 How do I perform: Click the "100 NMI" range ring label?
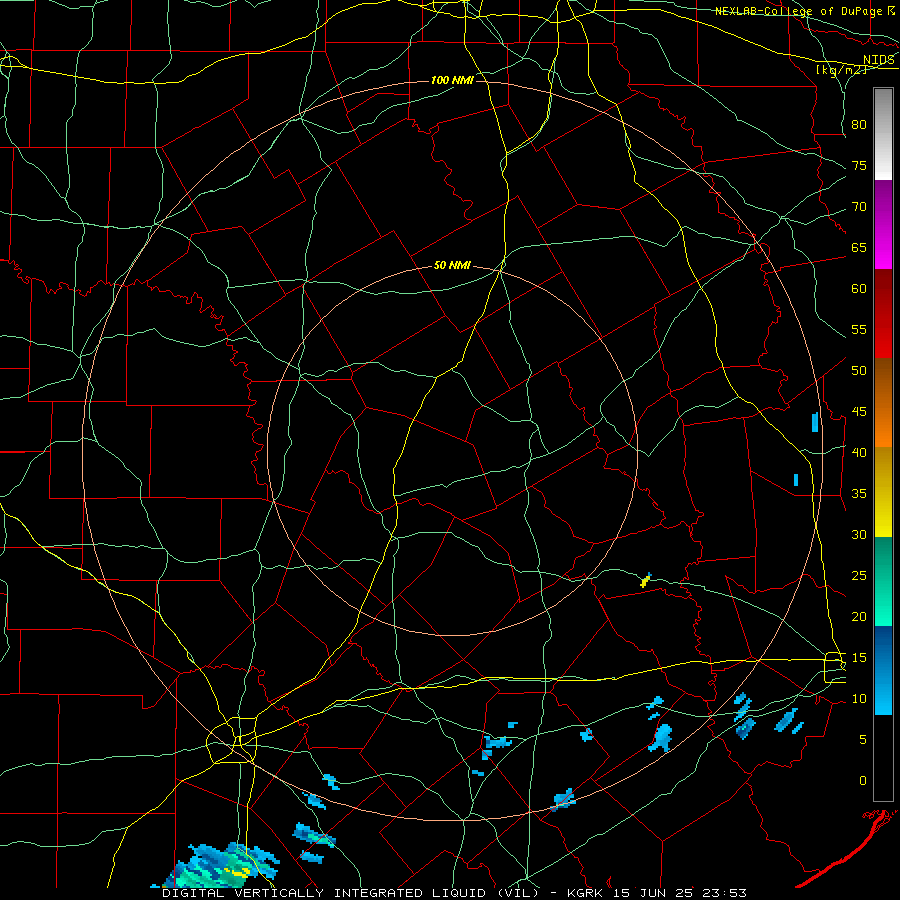tap(452, 80)
